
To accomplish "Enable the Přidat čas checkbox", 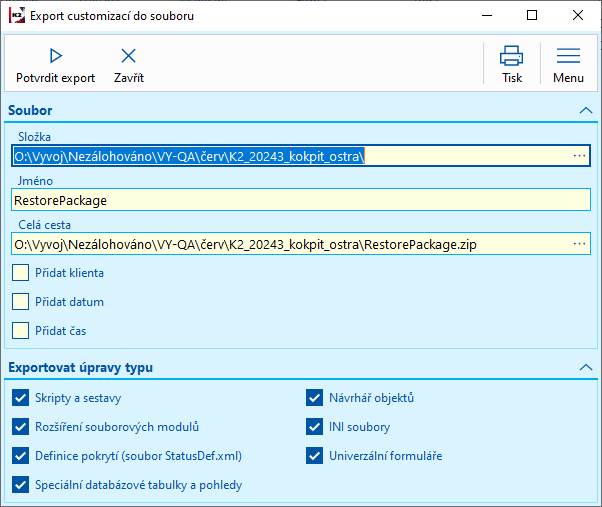I will click(21, 330).
